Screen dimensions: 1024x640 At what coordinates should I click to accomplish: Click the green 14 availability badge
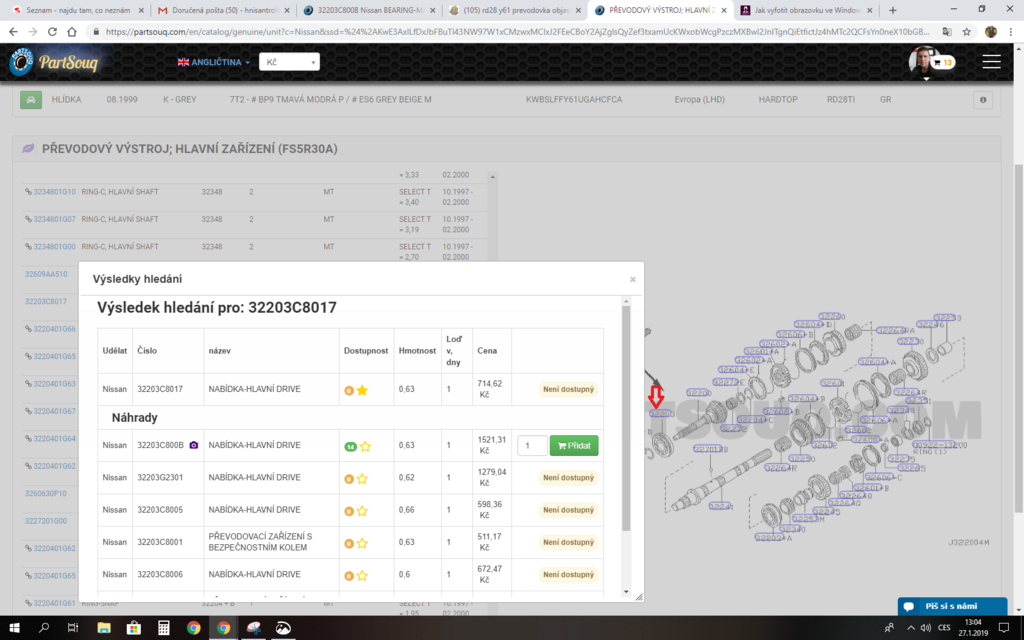[351, 447]
